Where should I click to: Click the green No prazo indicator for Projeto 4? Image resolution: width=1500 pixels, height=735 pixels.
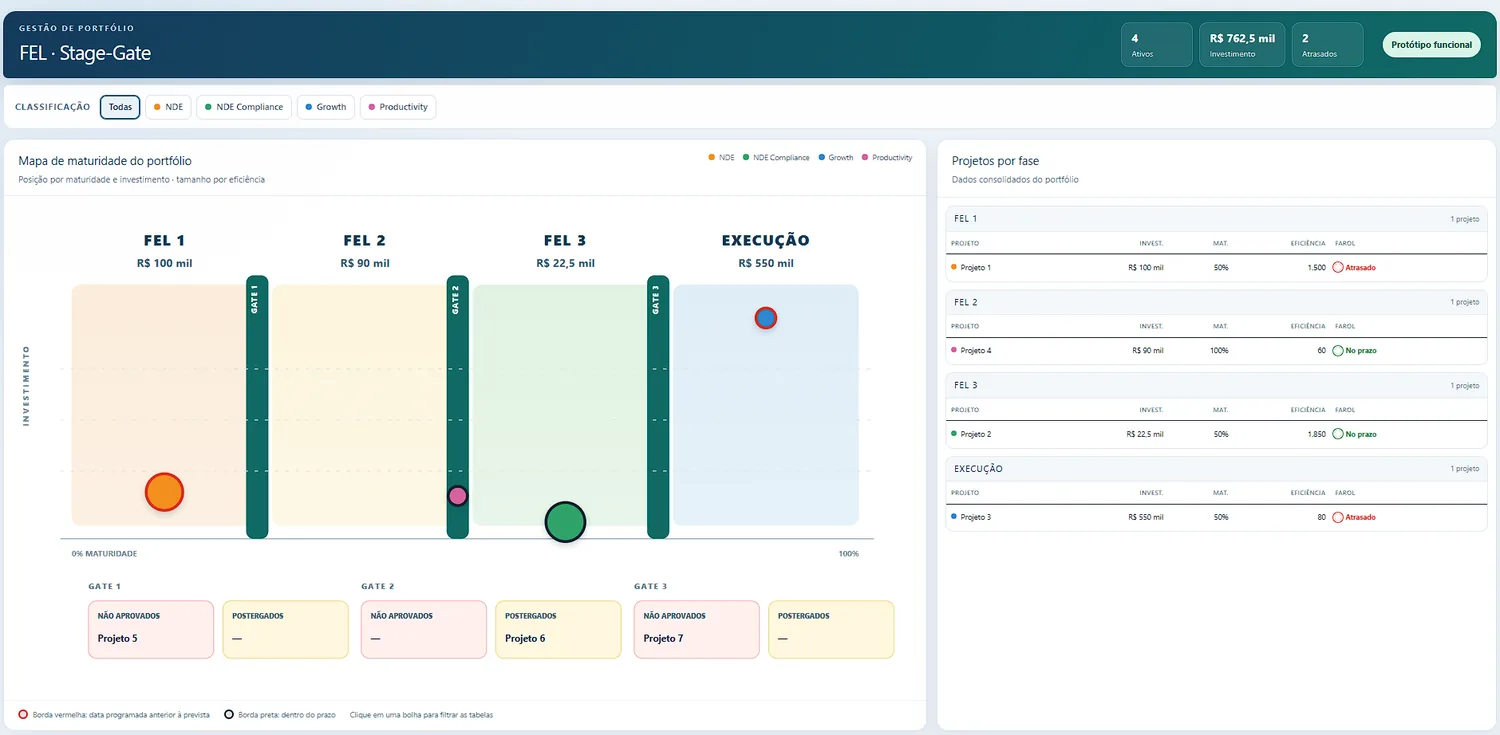pyautogui.click(x=1355, y=351)
